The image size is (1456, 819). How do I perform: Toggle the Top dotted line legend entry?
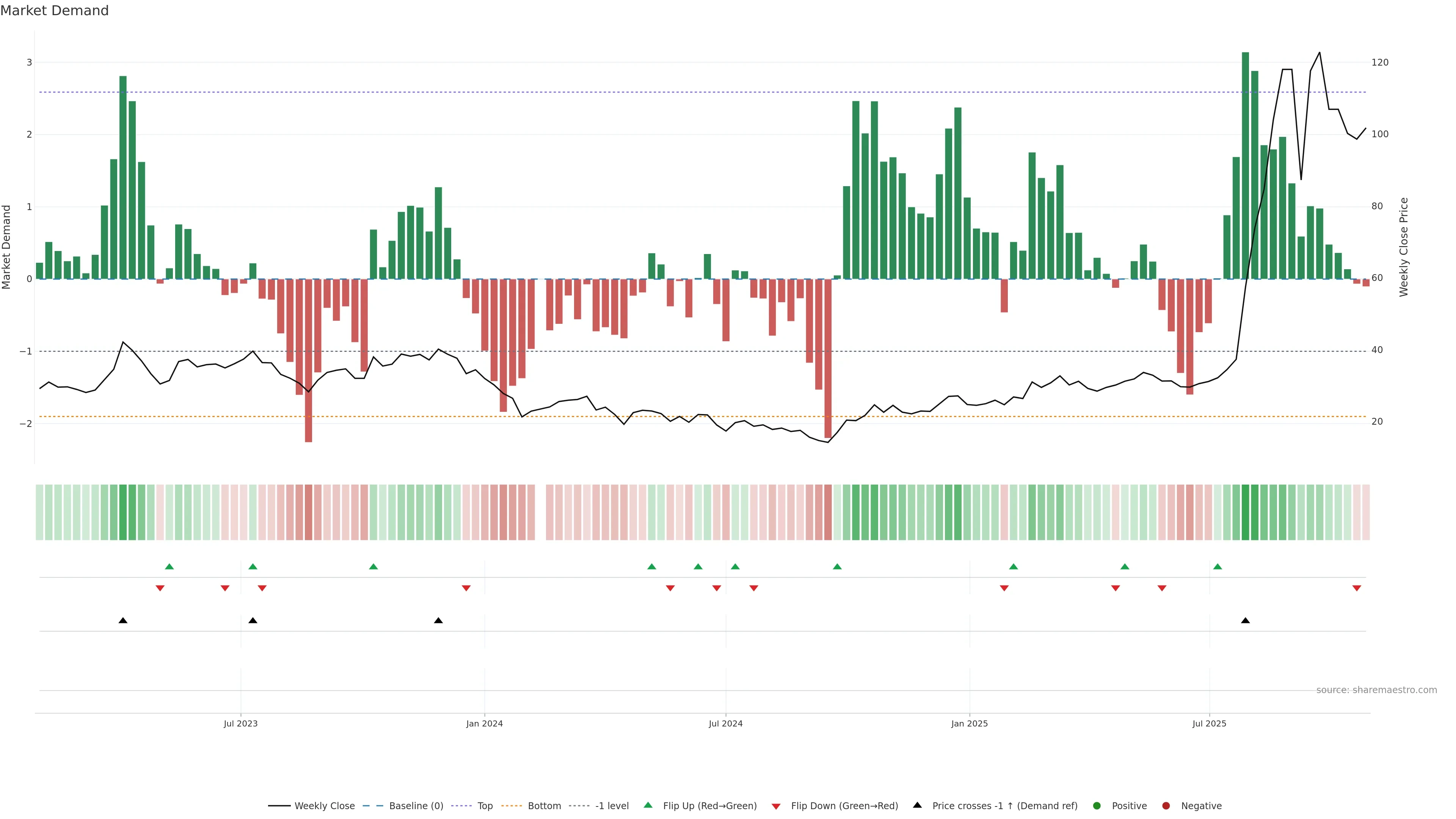tap(485, 806)
